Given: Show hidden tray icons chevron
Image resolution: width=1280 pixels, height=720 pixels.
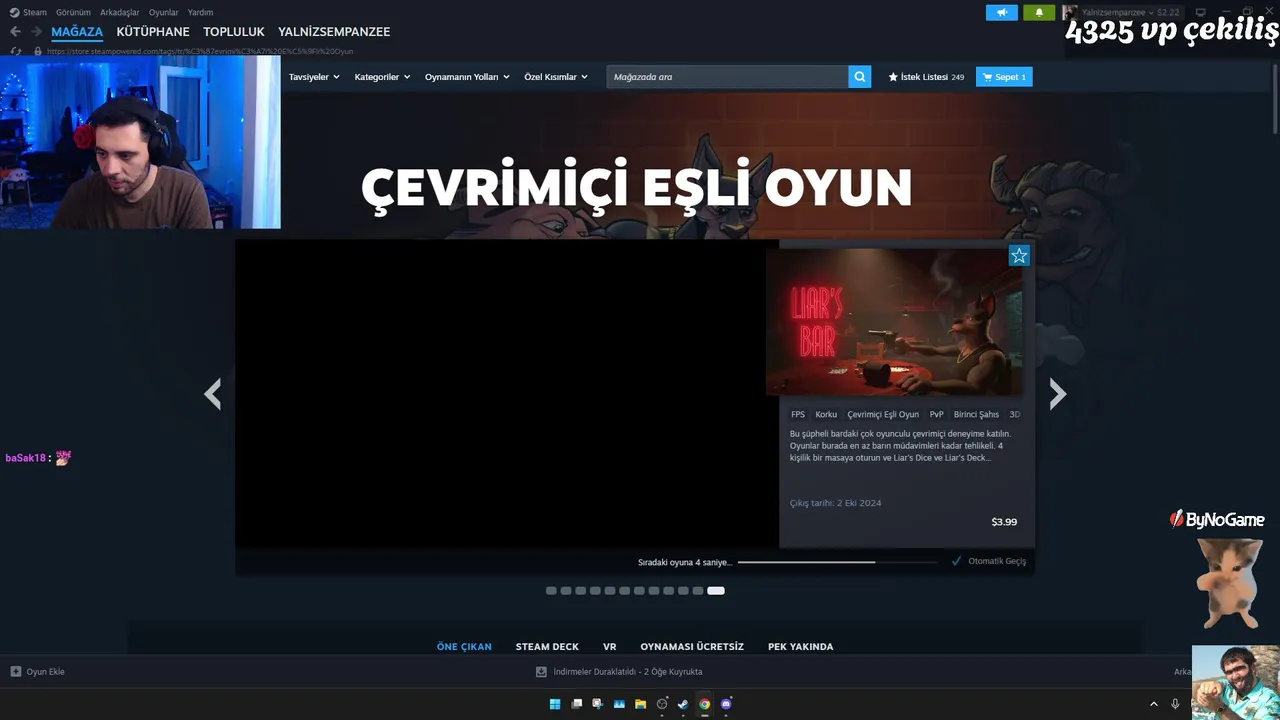Looking at the screenshot, I should (1153, 704).
